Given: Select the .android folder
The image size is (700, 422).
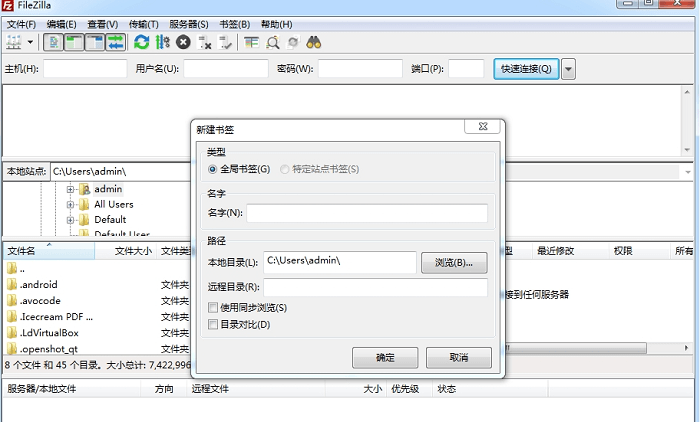Looking at the screenshot, I should click(x=39, y=284).
